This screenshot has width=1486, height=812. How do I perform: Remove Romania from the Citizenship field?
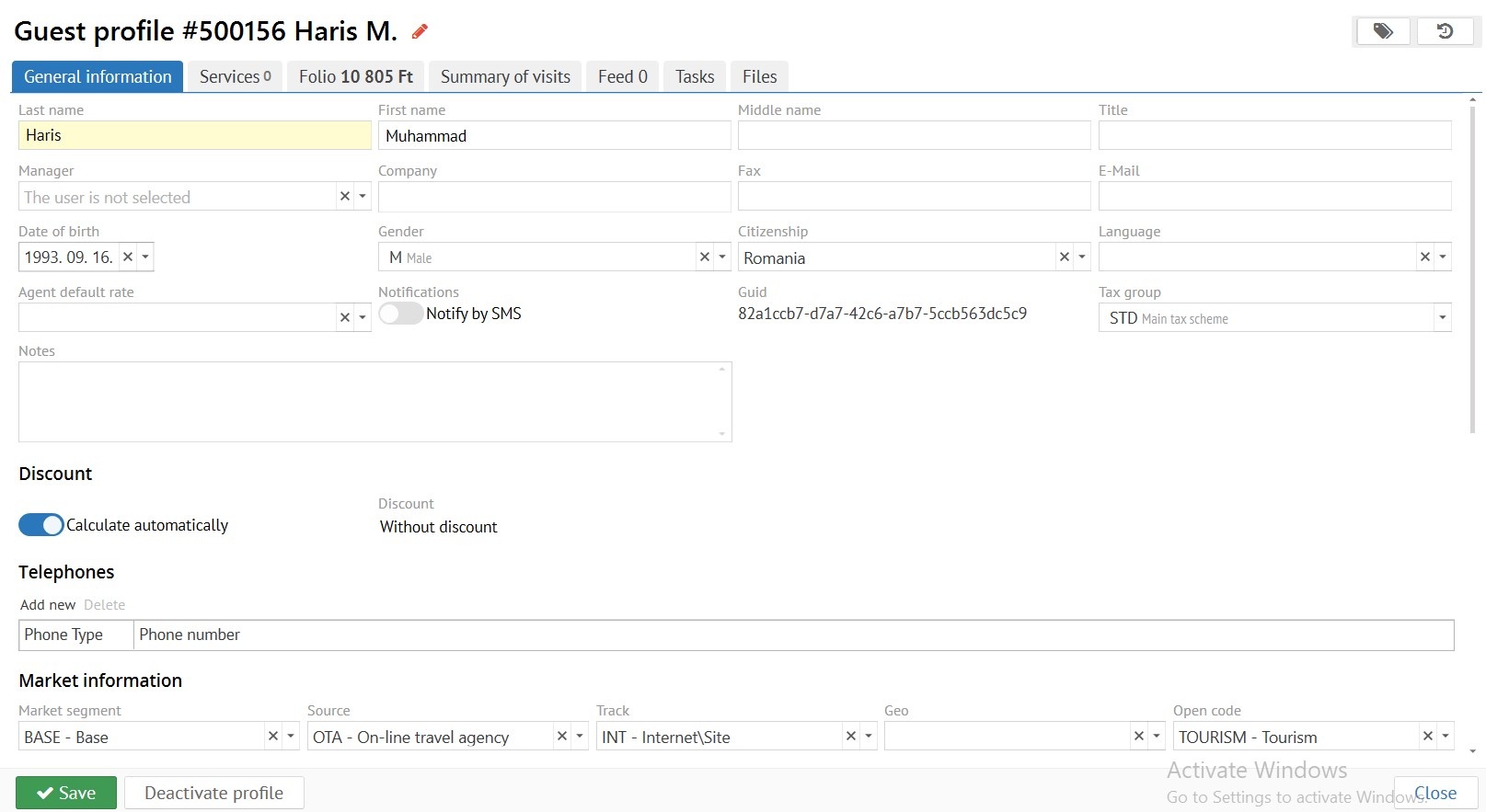pyautogui.click(x=1065, y=257)
